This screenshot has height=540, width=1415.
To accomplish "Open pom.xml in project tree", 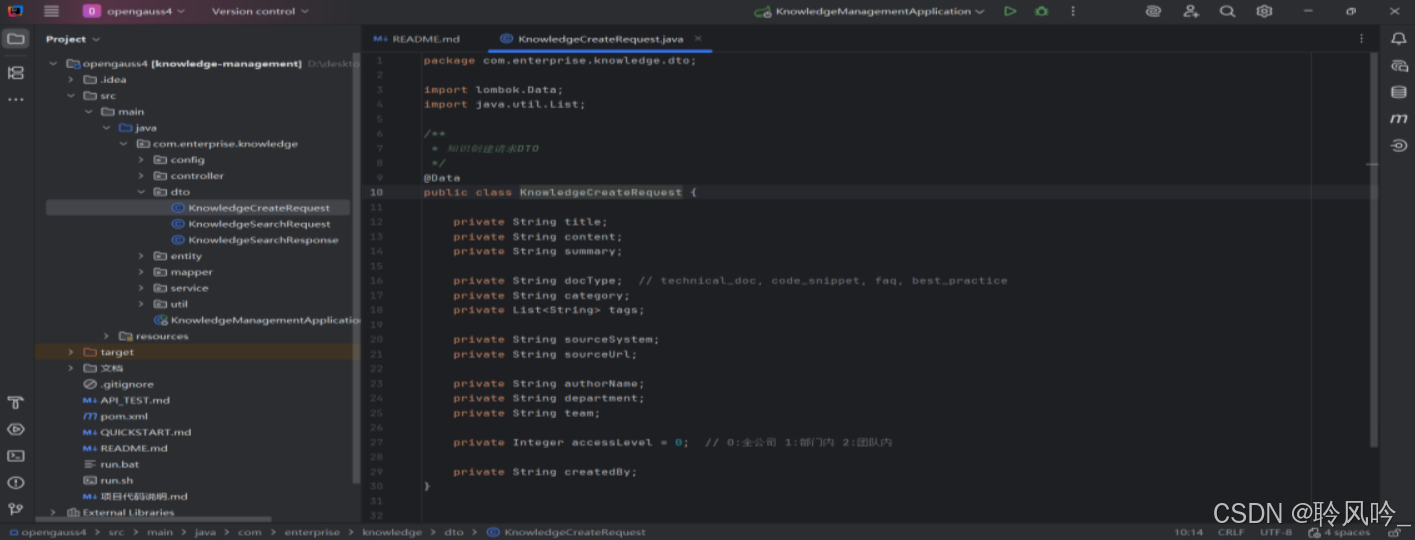I will pos(116,416).
